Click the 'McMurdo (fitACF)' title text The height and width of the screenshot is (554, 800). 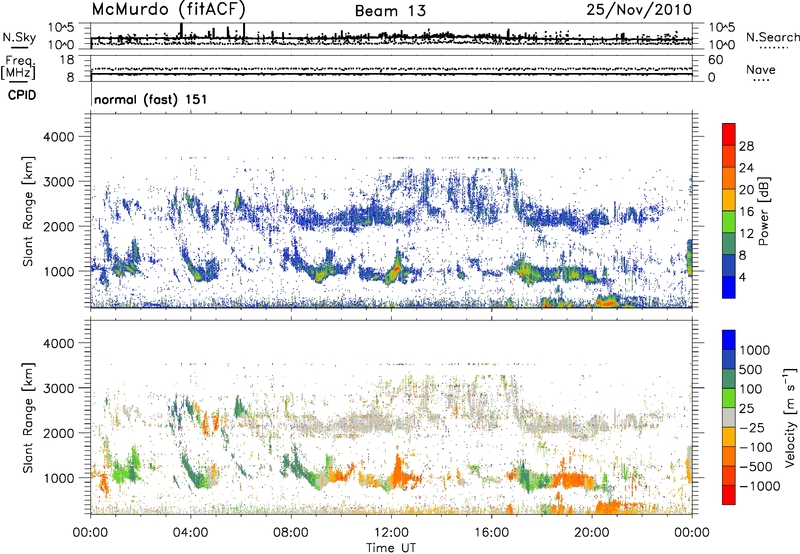click(x=169, y=9)
